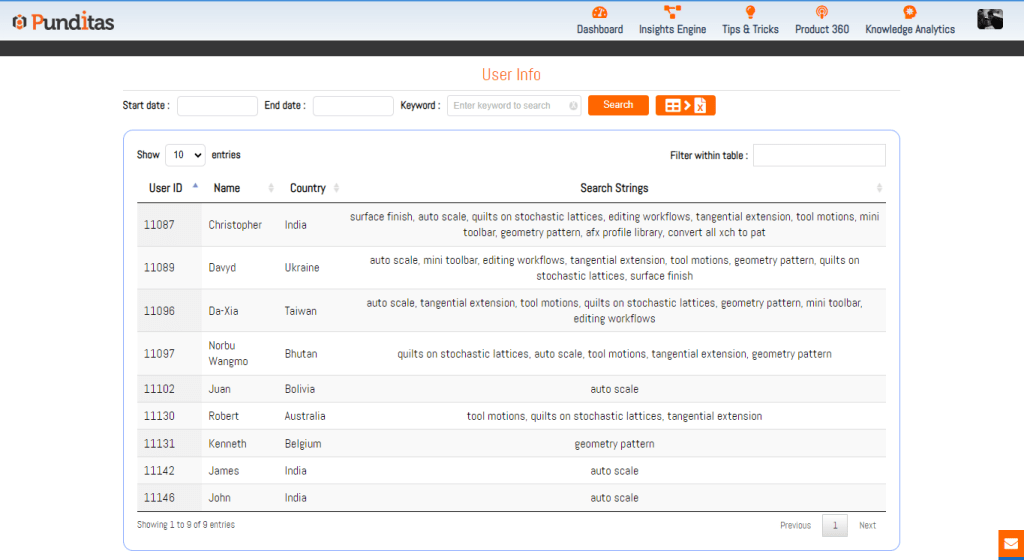This screenshot has height=560, width=1024.
Task: Go to Next page of results
Action: 867,525
